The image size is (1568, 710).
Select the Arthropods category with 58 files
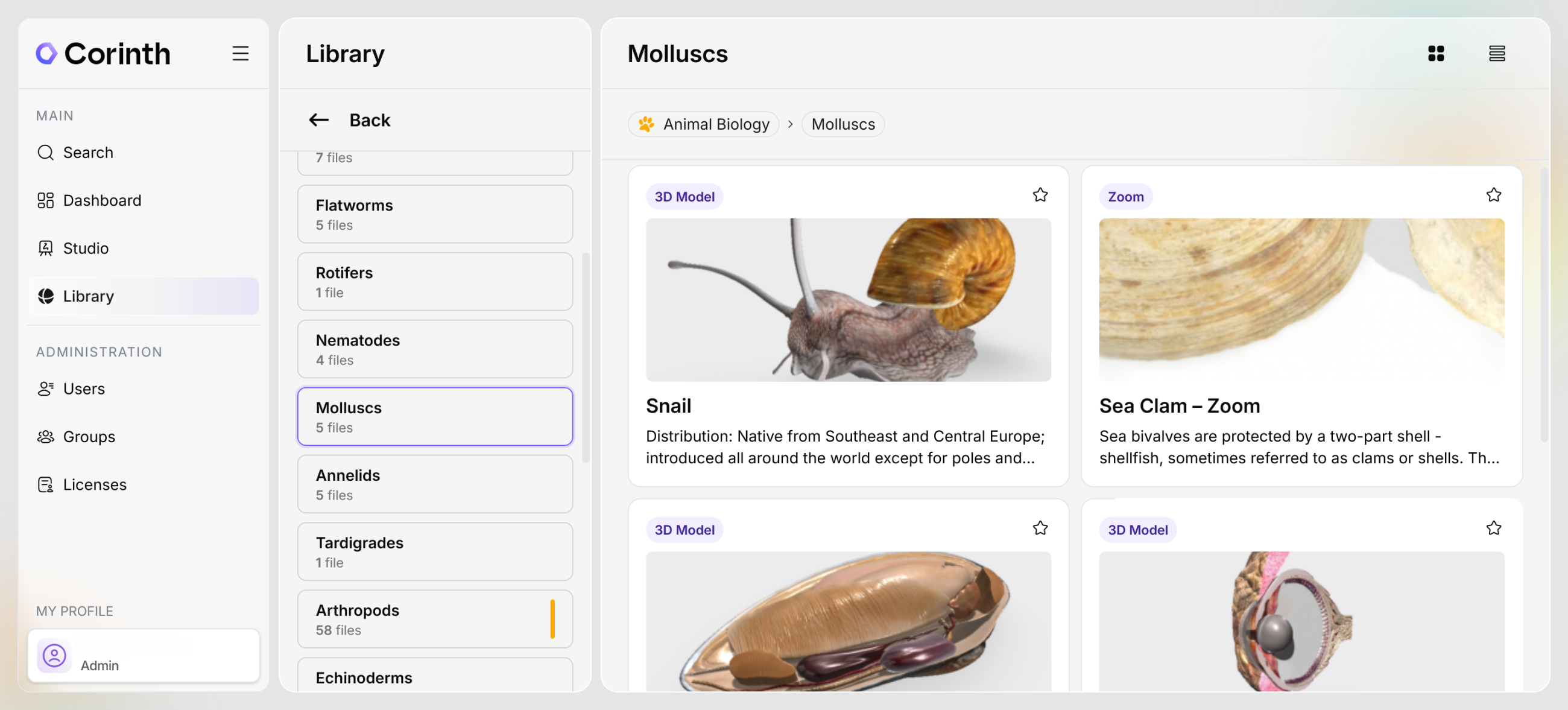[x=435, y=620]
